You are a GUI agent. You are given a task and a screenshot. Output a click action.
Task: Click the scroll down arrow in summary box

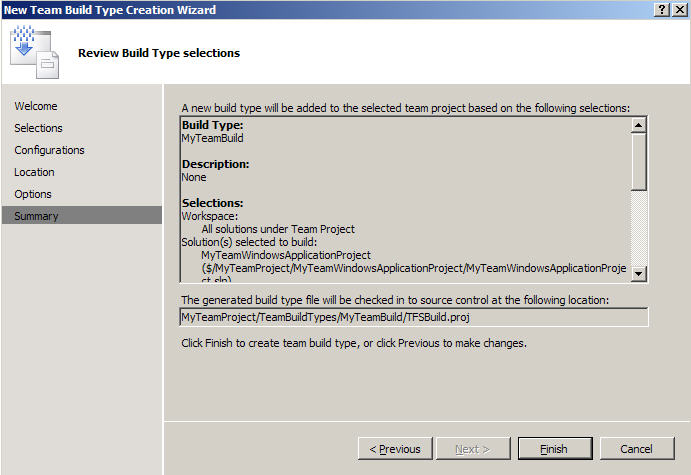638,274
